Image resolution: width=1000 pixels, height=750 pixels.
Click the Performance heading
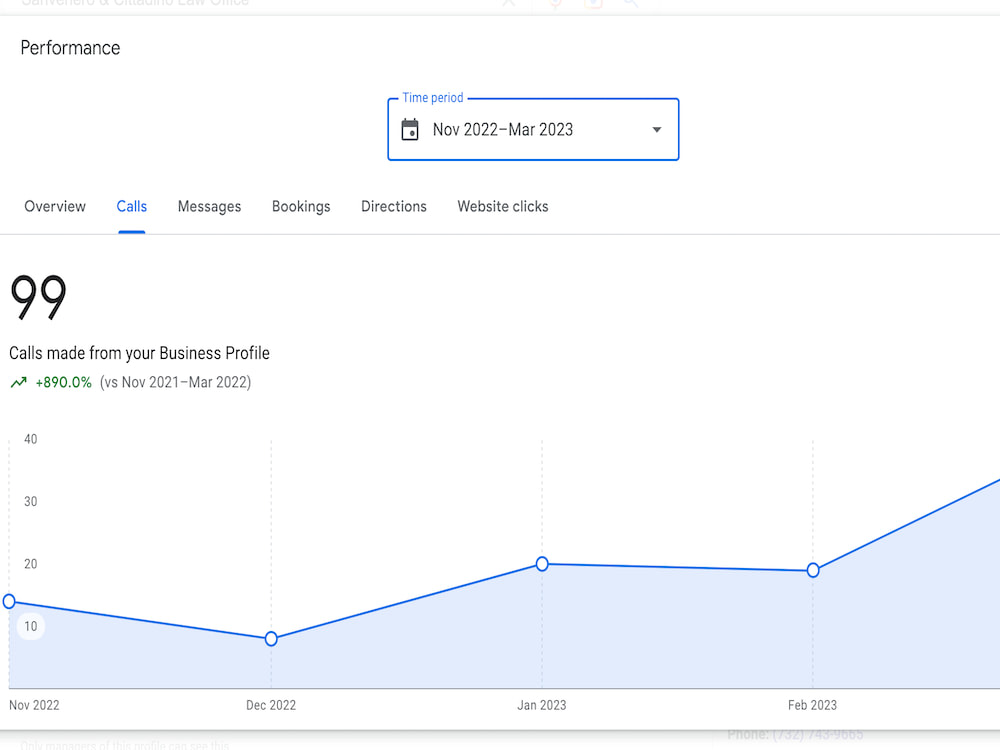pyautogui.click(x=70, y=48)
